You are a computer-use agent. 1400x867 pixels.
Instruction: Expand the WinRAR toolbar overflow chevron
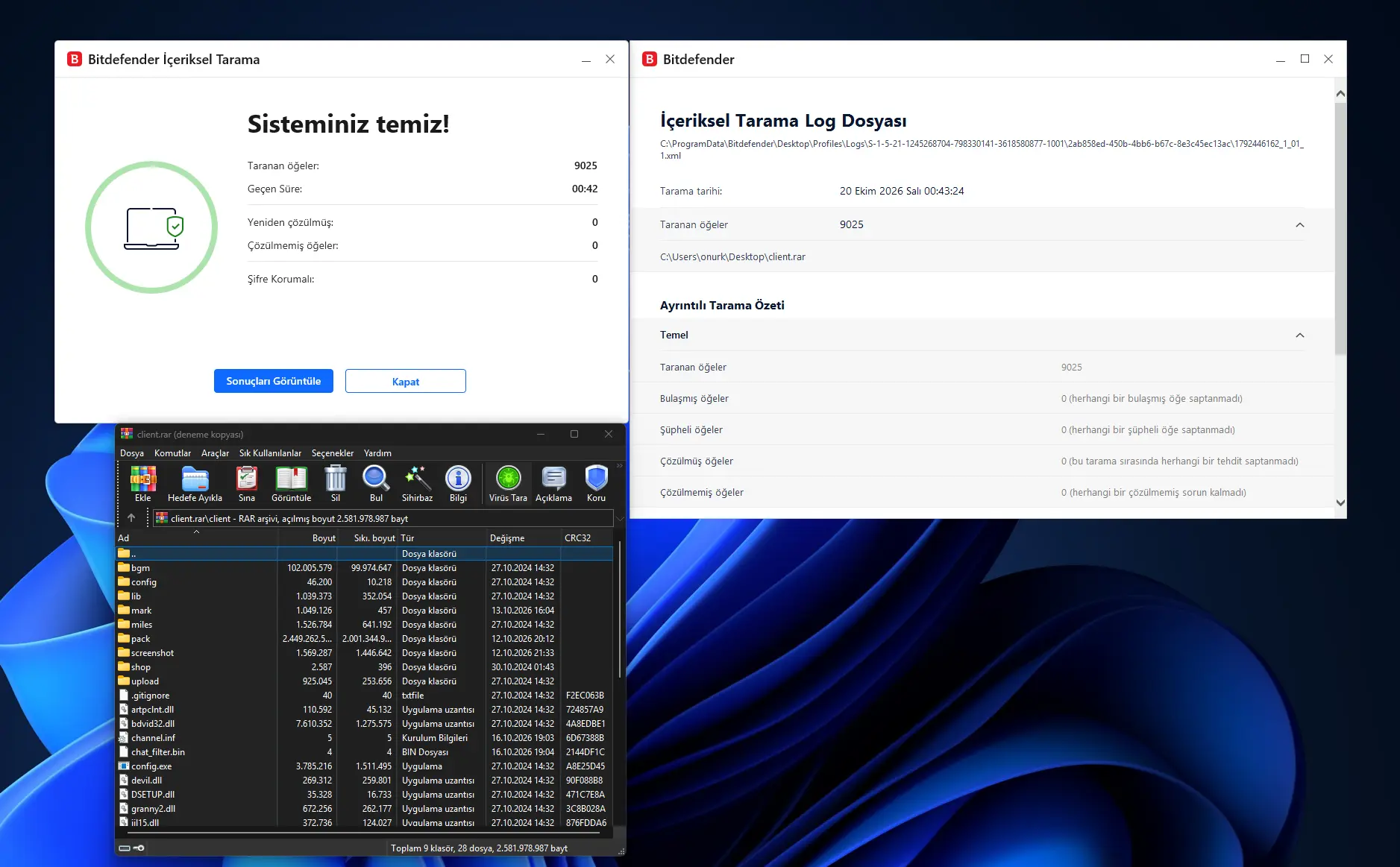[619, 466]
